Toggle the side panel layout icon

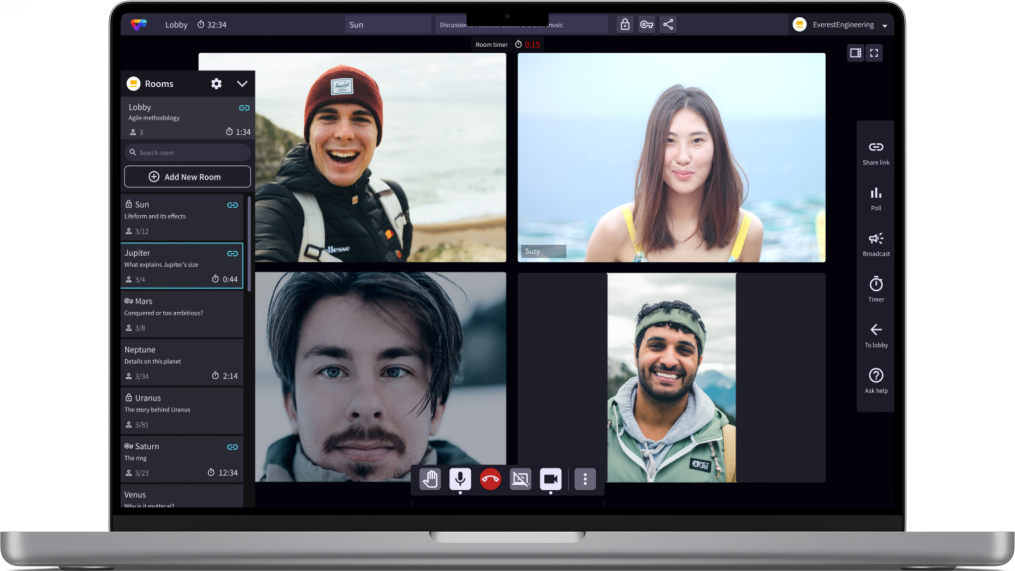(855, 53)
